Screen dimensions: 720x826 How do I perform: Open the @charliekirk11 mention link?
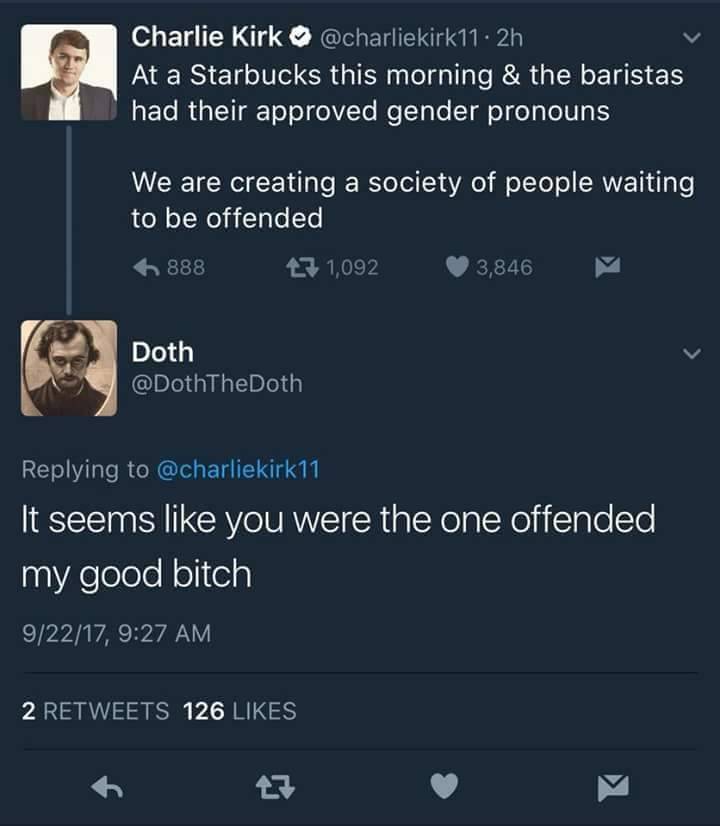click(x=238, y=469)
